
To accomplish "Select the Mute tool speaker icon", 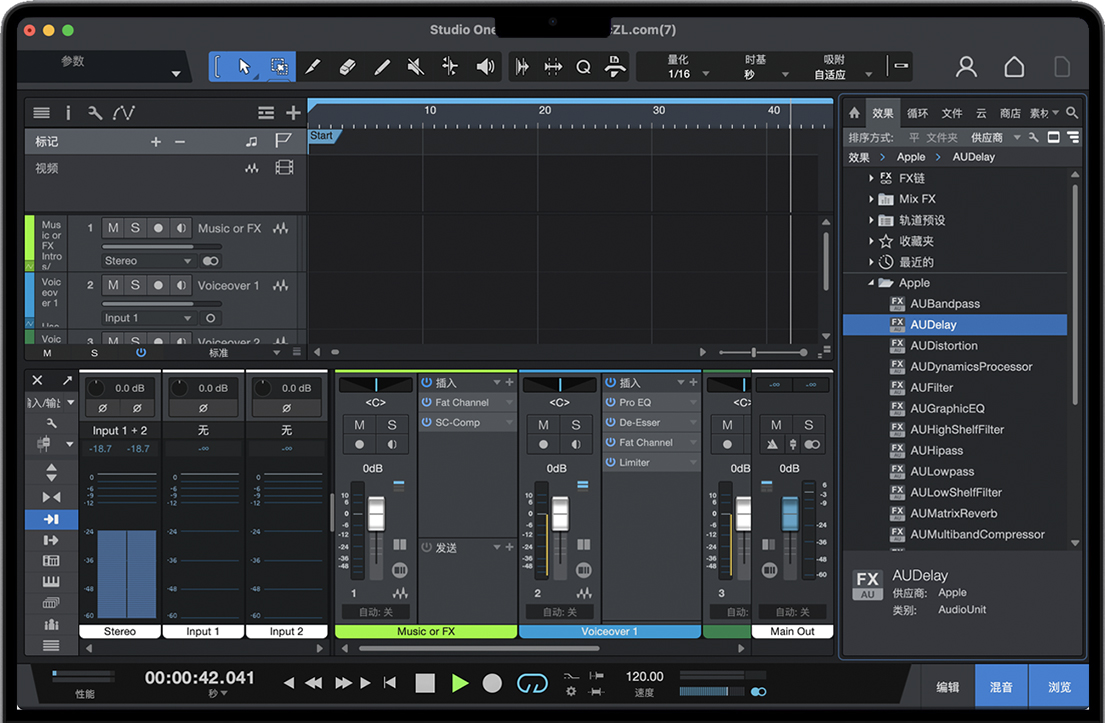I will point(416,67).
